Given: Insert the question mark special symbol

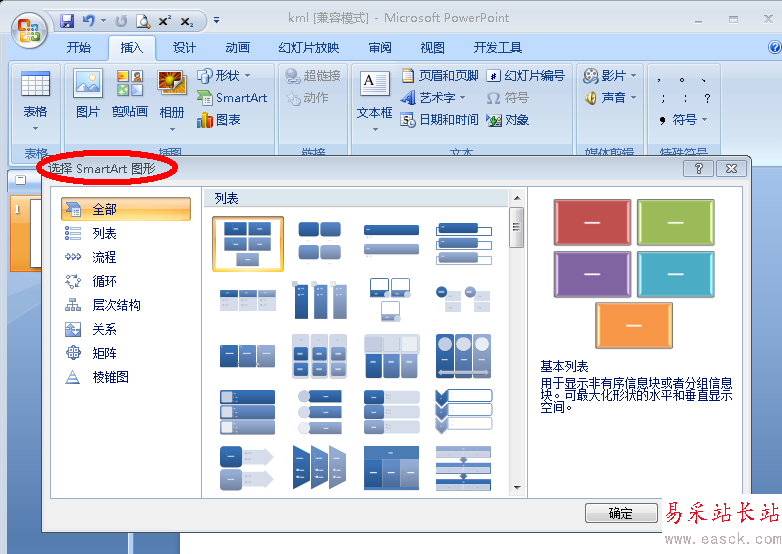Looking at the screenshot, I should pyautogui.click(x=707, y=99).
